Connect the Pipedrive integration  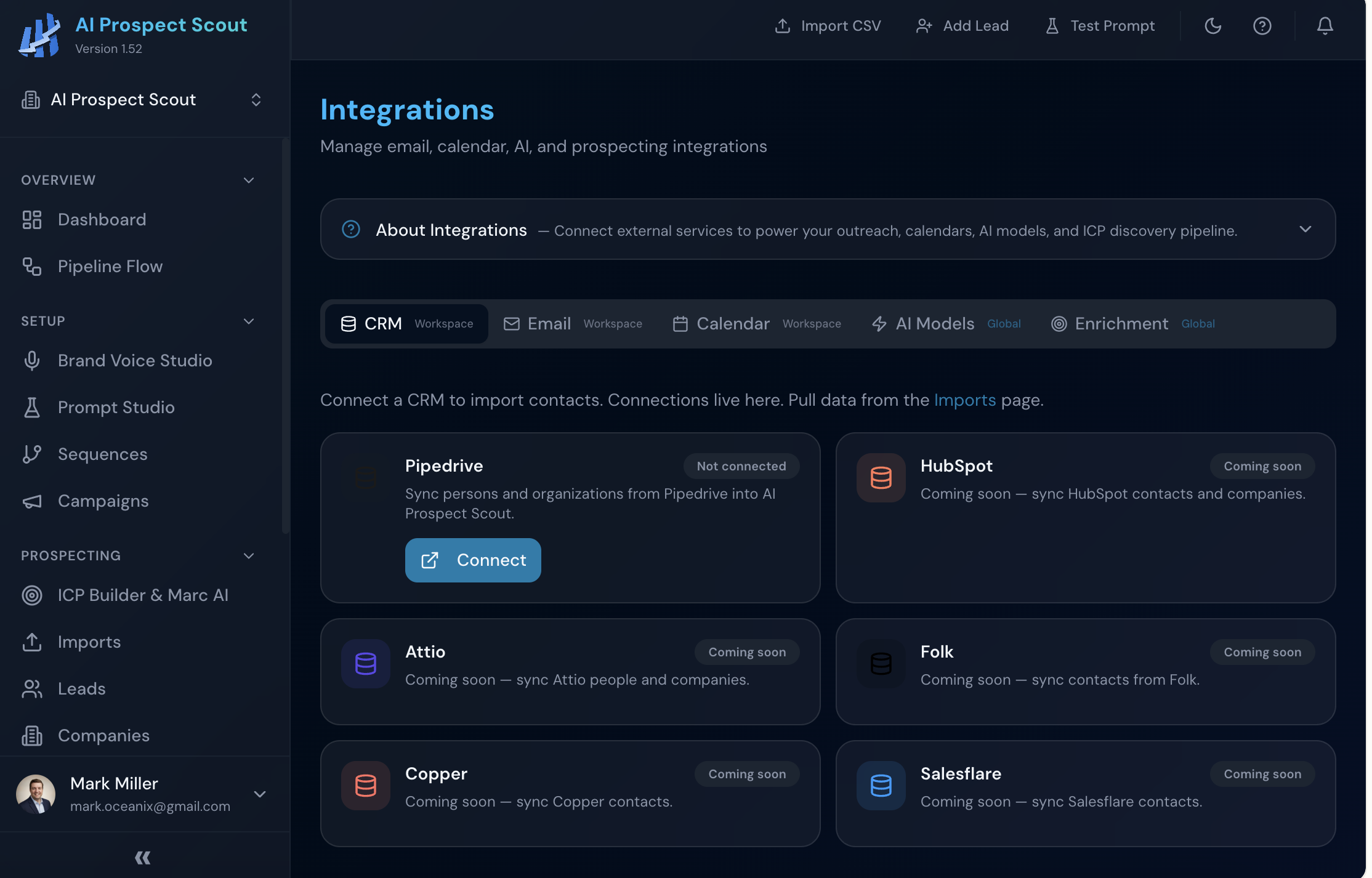coord(473,560)
